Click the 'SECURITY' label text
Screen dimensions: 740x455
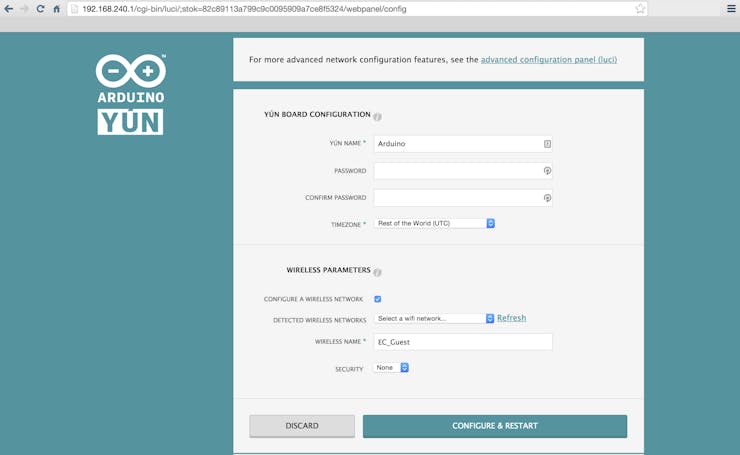coord(349,369)
